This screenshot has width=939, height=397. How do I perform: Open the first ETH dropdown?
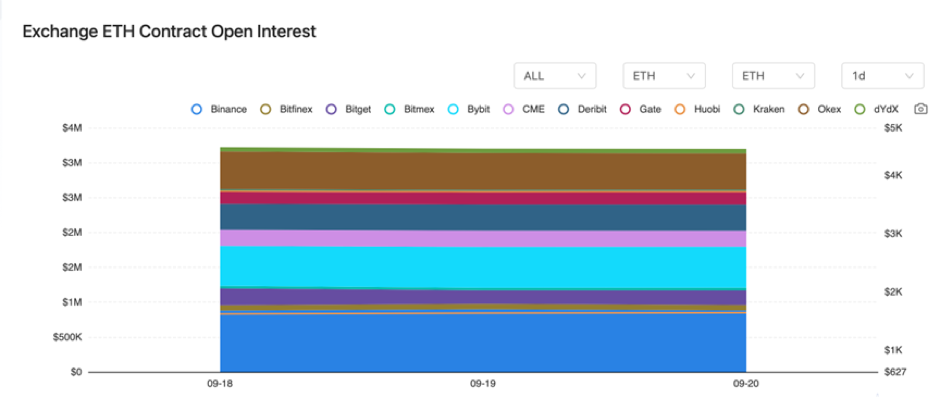tap(664, 76)
